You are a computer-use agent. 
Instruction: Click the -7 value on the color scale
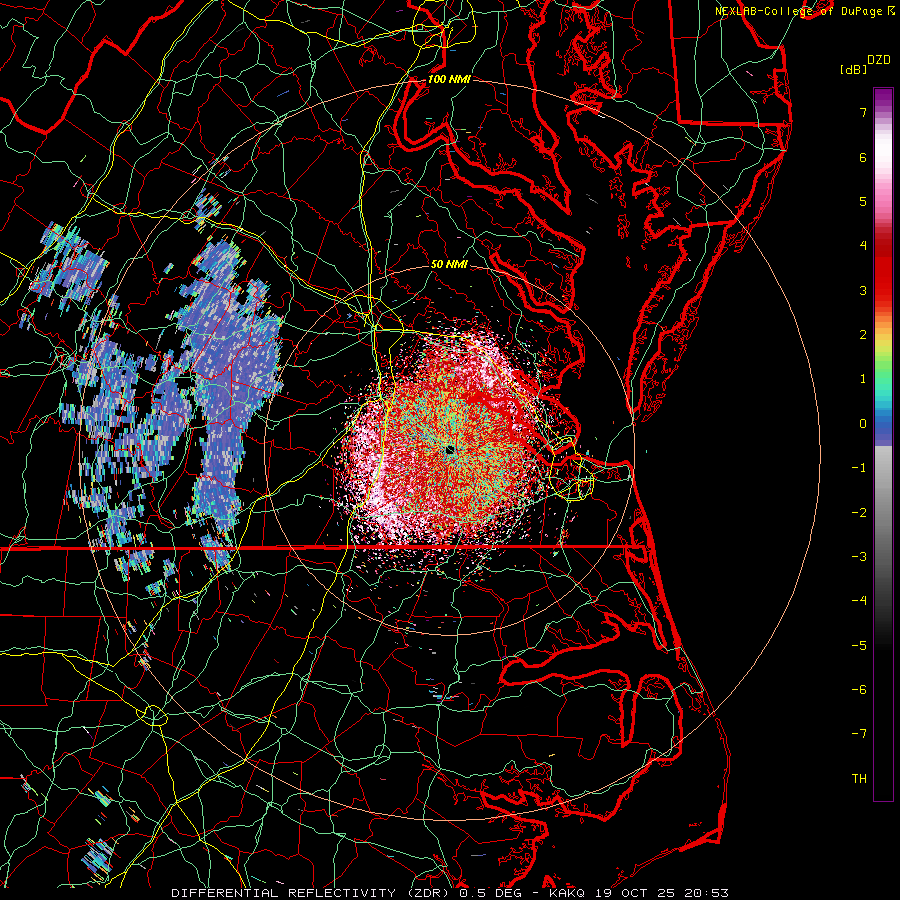(x=859, y=734)
